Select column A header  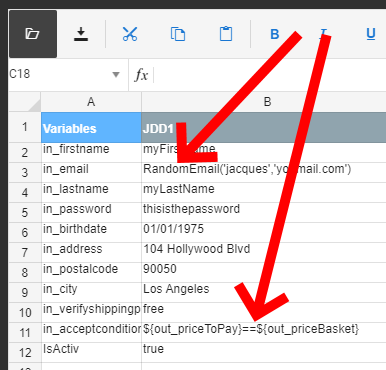pos(91,102)
